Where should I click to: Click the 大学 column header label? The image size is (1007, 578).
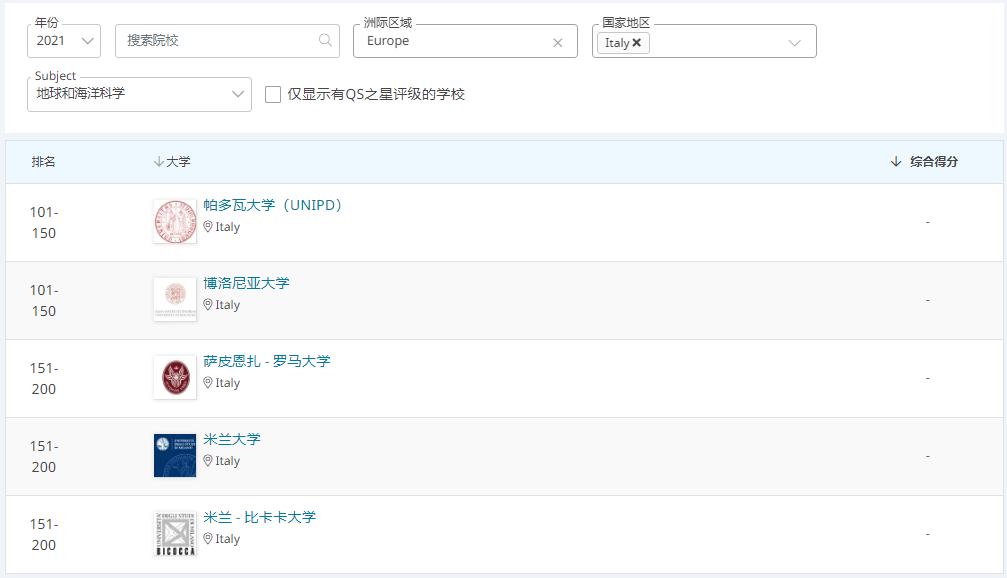coord(179,162)
